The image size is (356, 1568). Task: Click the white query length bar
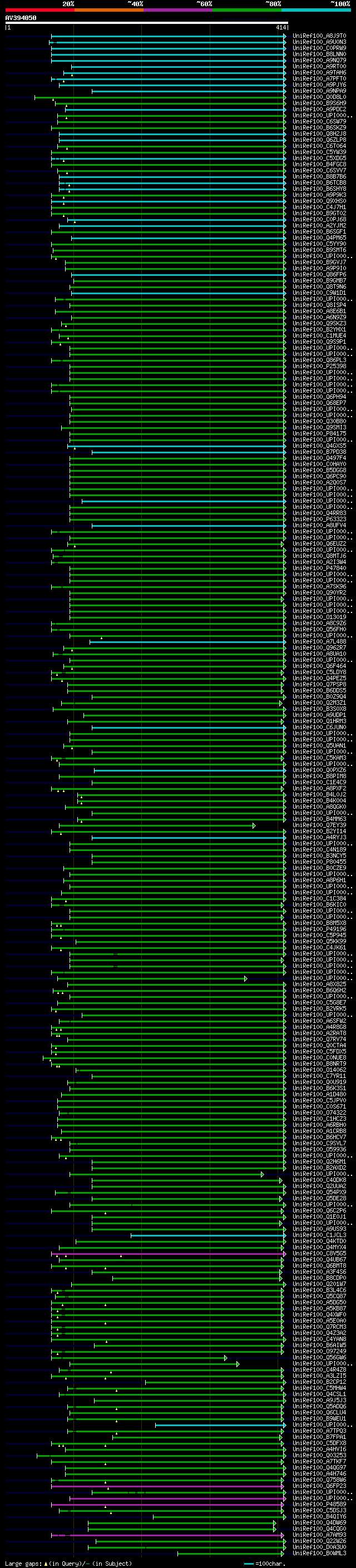[x=146, y=23]
